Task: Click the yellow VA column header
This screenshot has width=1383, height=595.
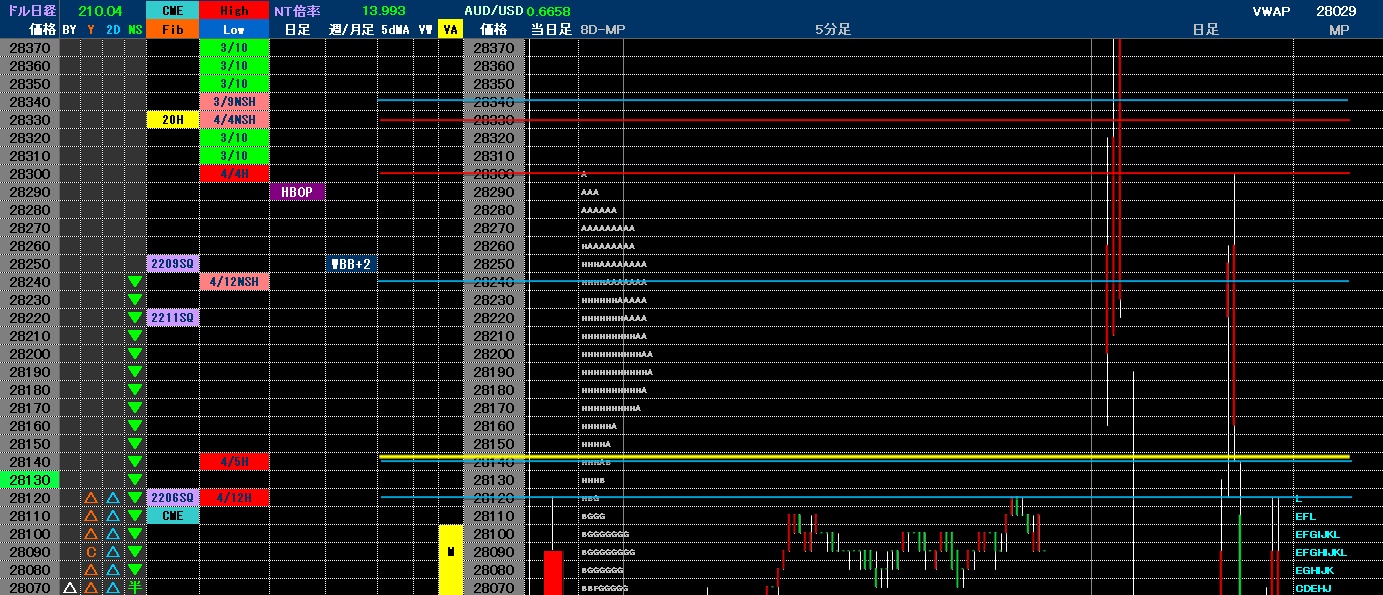Action: click(451, 30)
